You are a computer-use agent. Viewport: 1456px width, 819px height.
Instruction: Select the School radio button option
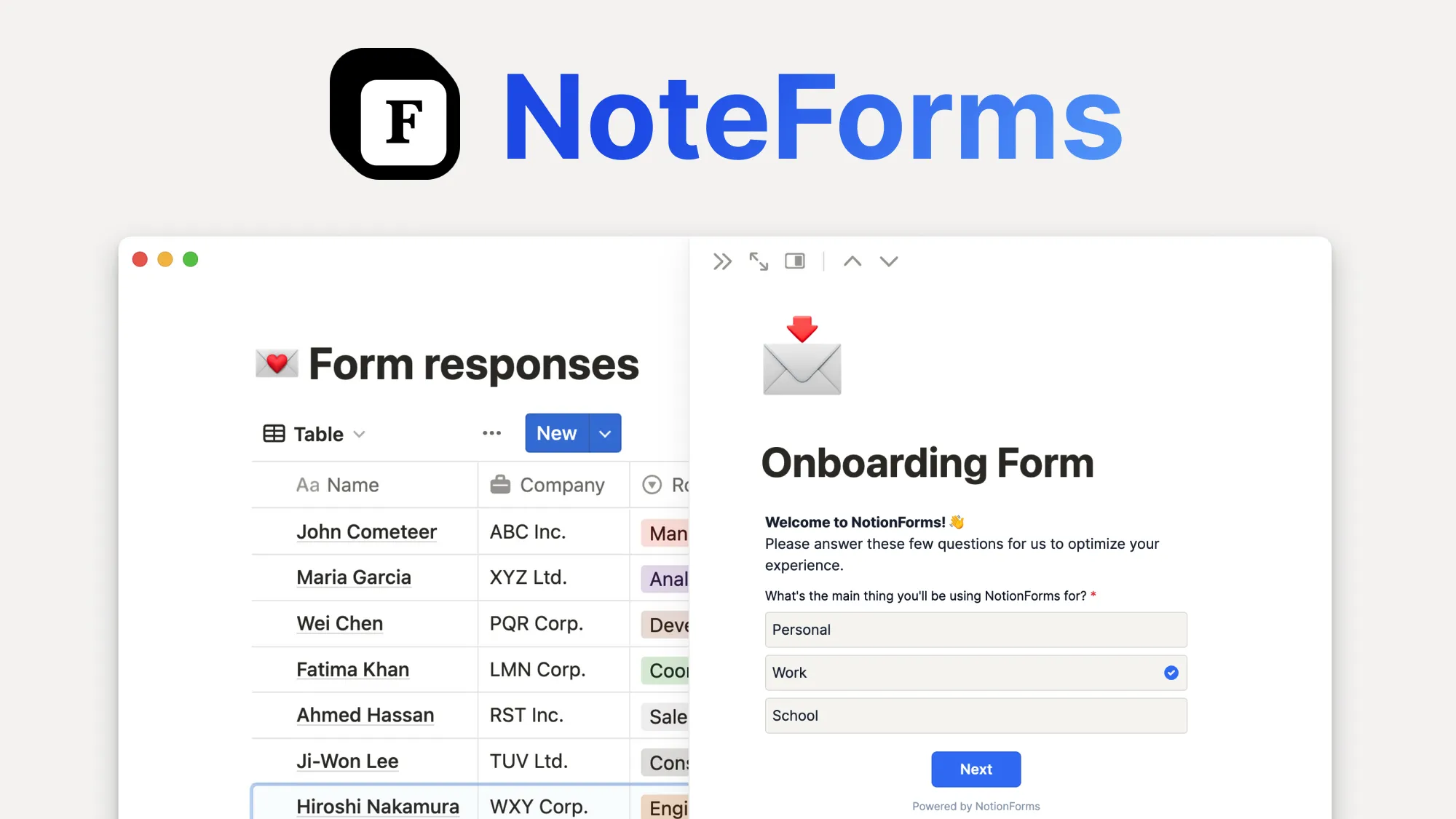coord(975,715)
